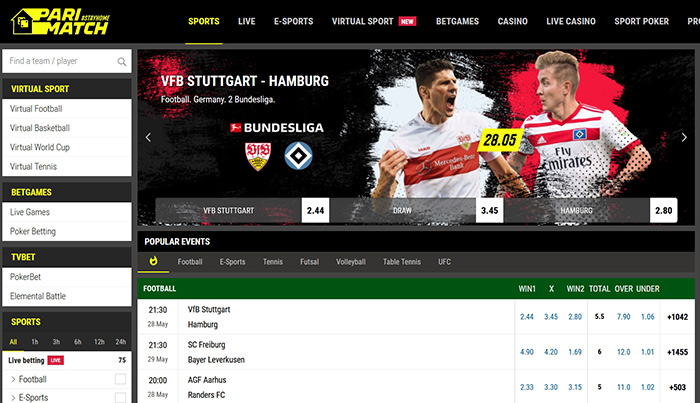Click the Hamburg club crest
This screenshot has width=700, height=403.
click(298, 156)
